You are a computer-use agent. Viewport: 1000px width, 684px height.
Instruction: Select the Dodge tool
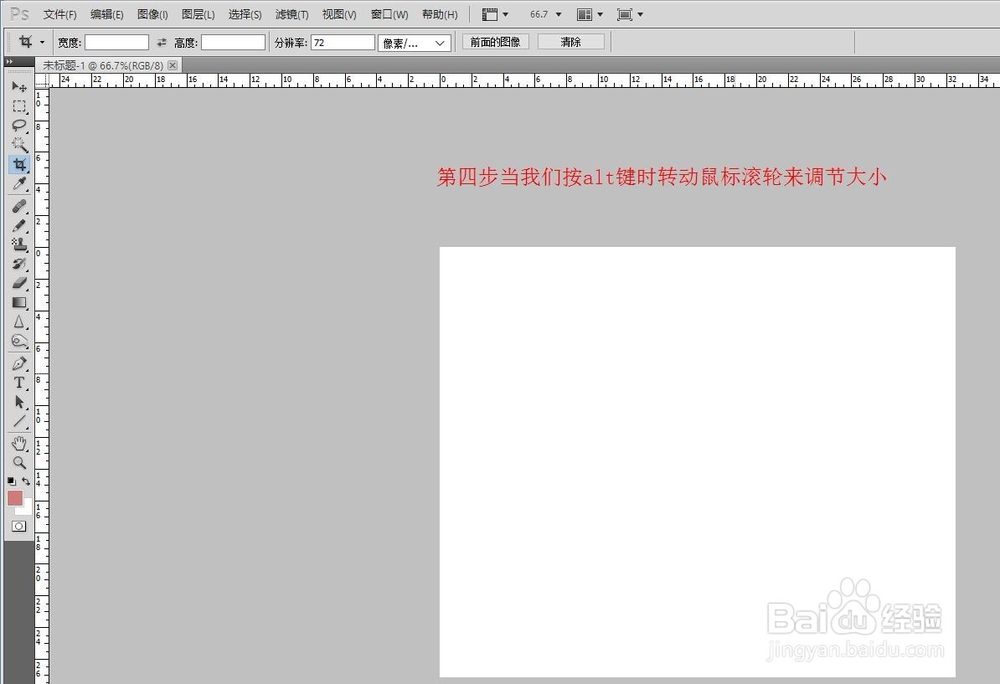coord(19,341)
